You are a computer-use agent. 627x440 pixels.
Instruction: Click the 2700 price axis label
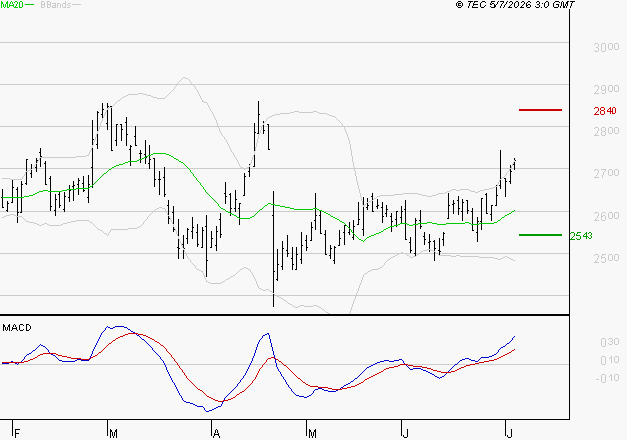coord(606,173)
